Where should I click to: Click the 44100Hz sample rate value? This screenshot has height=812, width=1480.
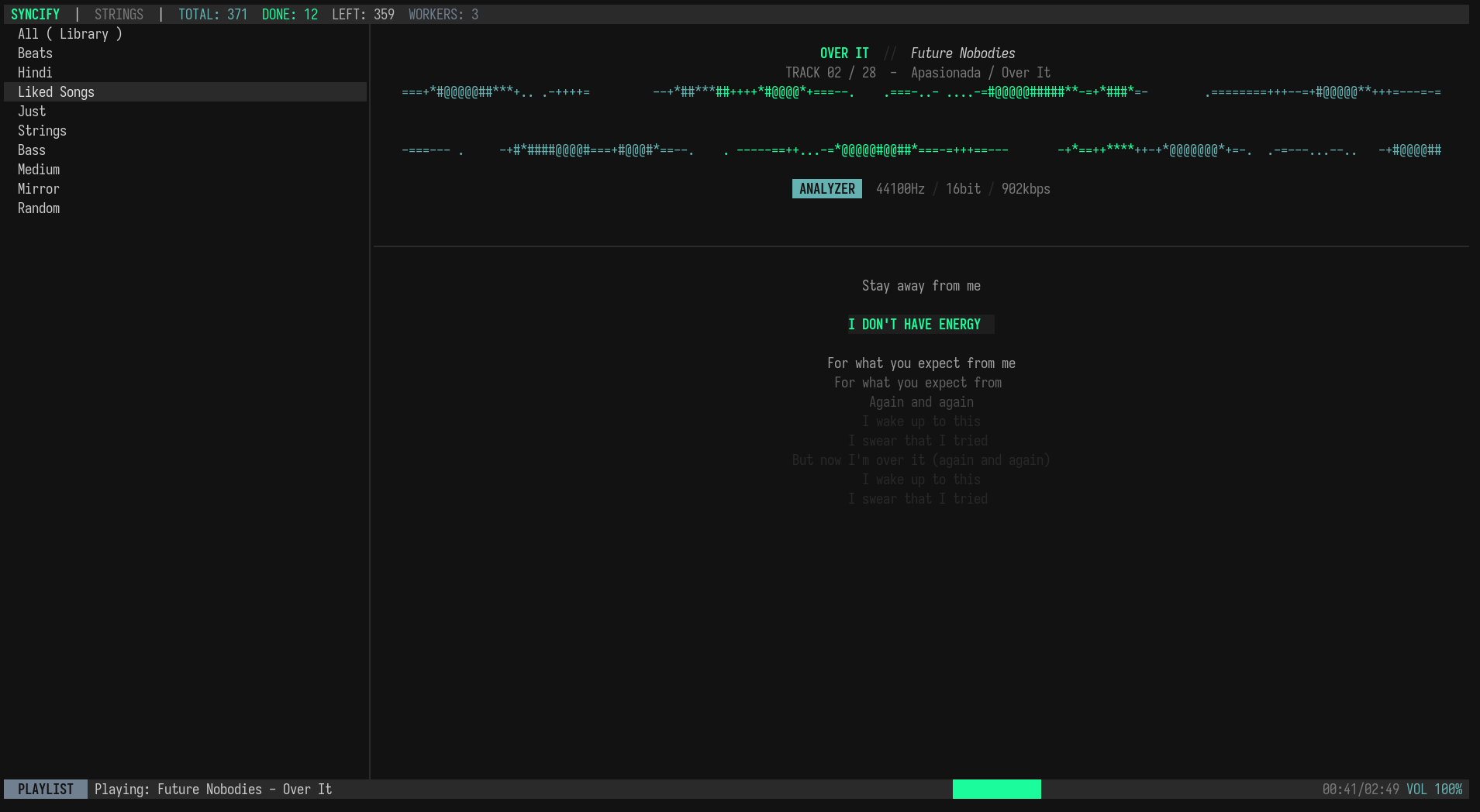pyautogui.click(x=900, y=189)
